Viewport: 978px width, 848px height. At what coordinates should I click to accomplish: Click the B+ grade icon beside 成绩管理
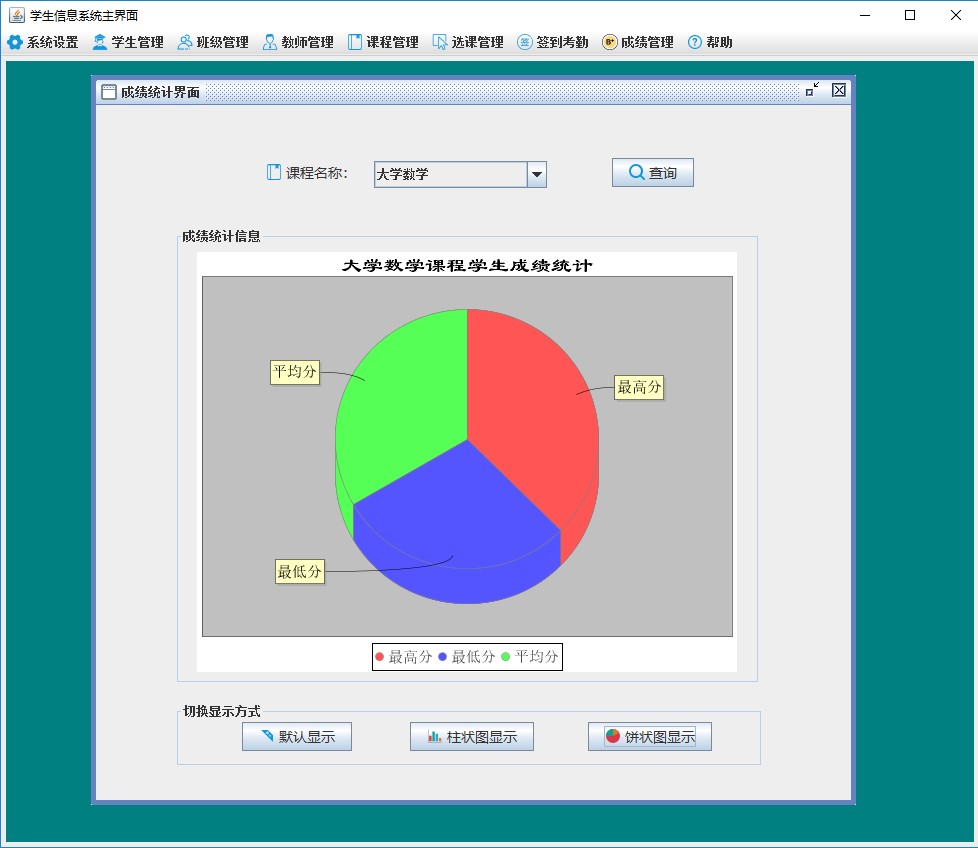[x=609, y=42]
